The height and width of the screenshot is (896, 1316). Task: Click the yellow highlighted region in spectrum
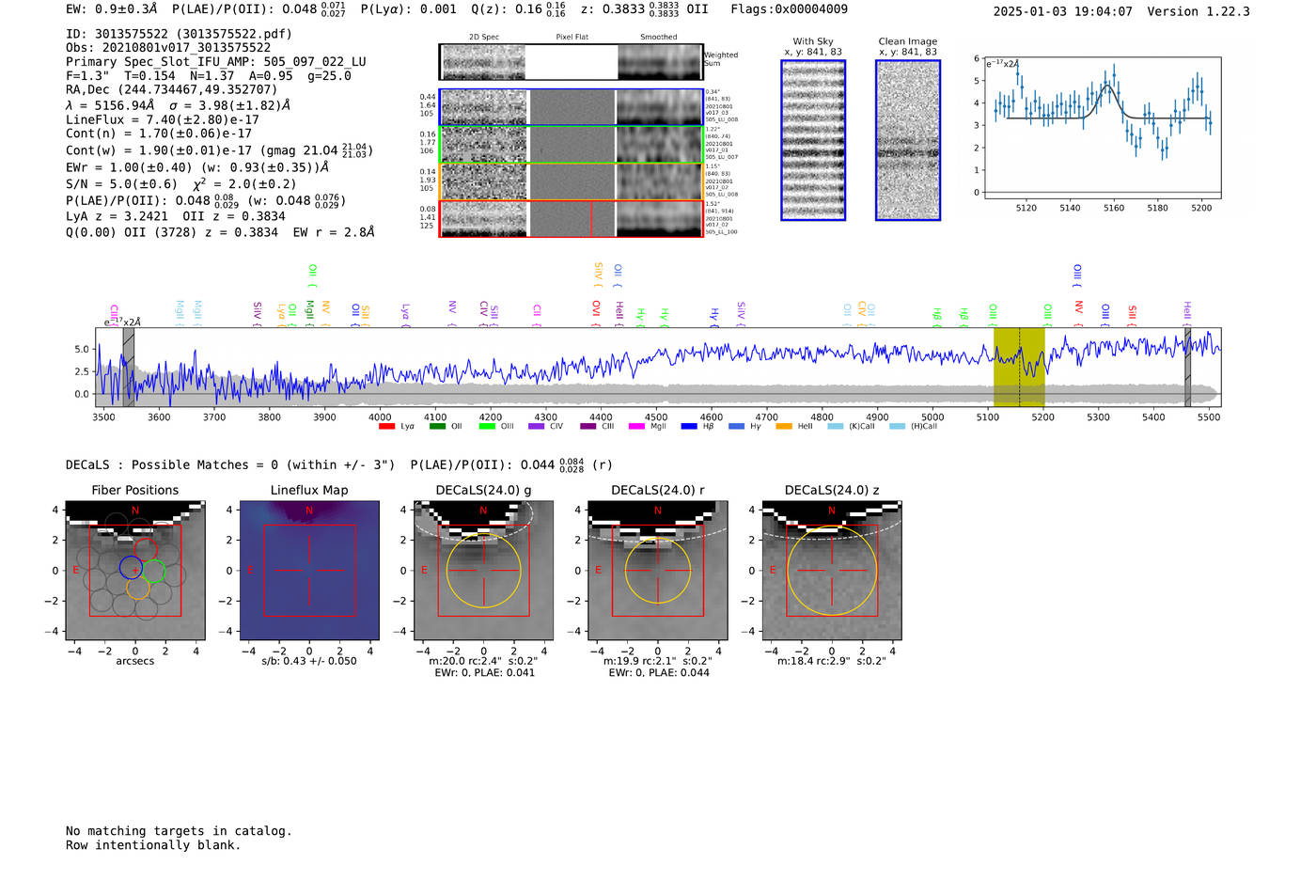pyautogui.click(x=1019, y=368)
